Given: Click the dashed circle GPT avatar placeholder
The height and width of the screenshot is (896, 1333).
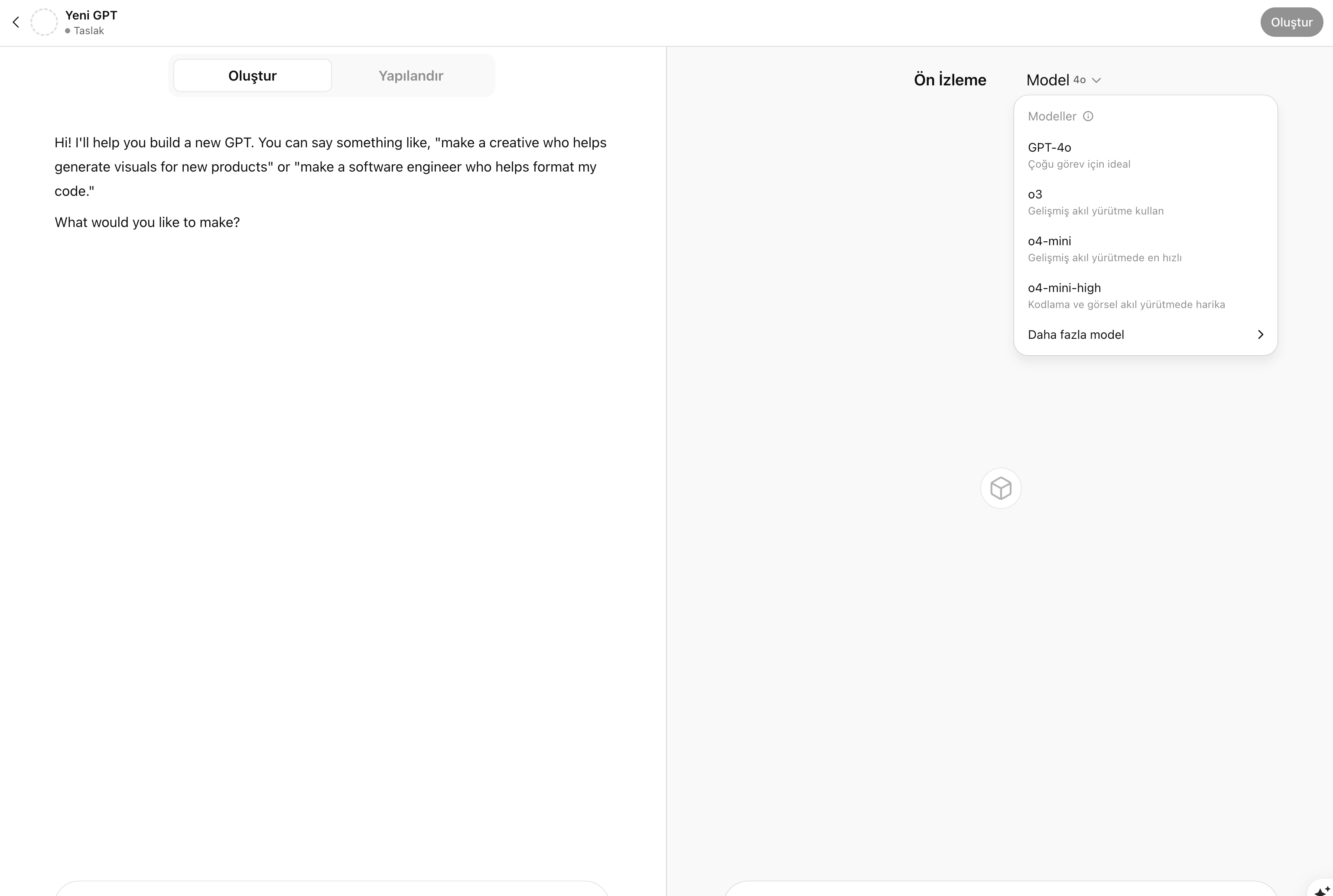Looking at the screenshot, I should [x=44, y=22].
